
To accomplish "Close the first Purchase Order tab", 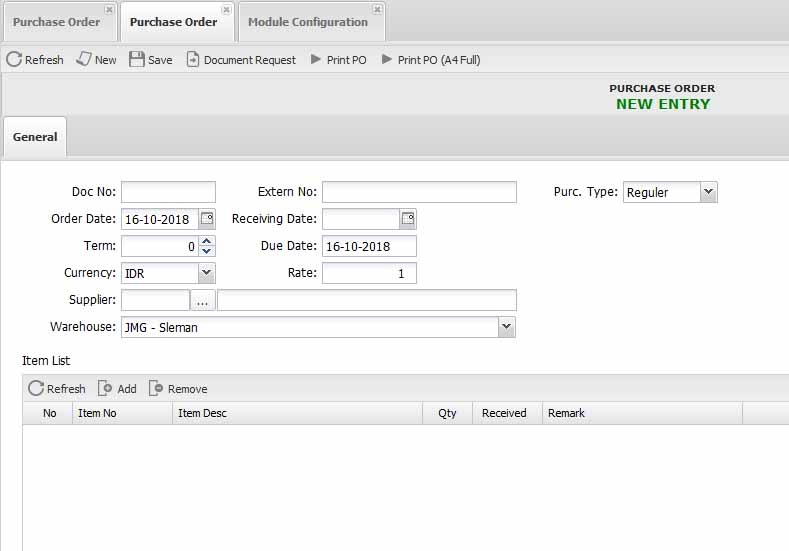I will [109, 10].
